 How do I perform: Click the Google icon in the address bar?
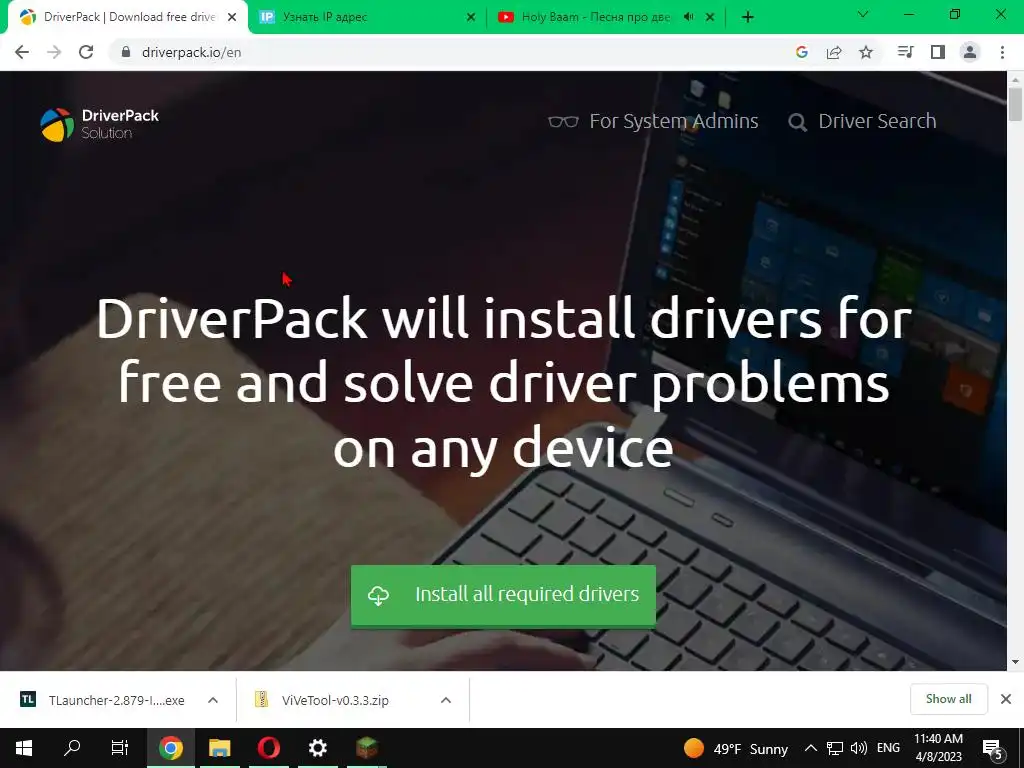[802, 52]
